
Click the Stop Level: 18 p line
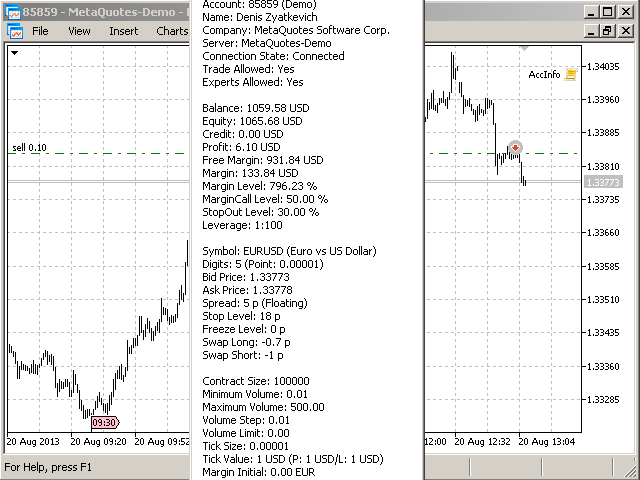[x=241, y=317]
